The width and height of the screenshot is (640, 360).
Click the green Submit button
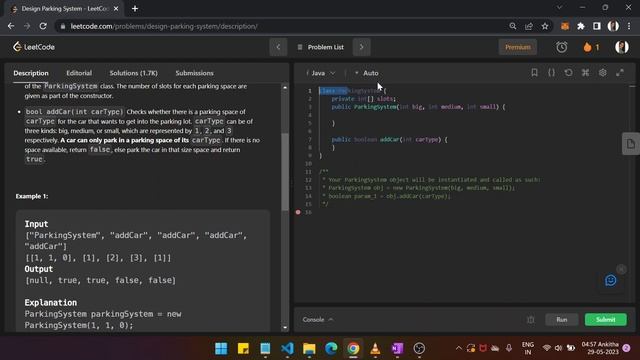(x=606, y=320)
